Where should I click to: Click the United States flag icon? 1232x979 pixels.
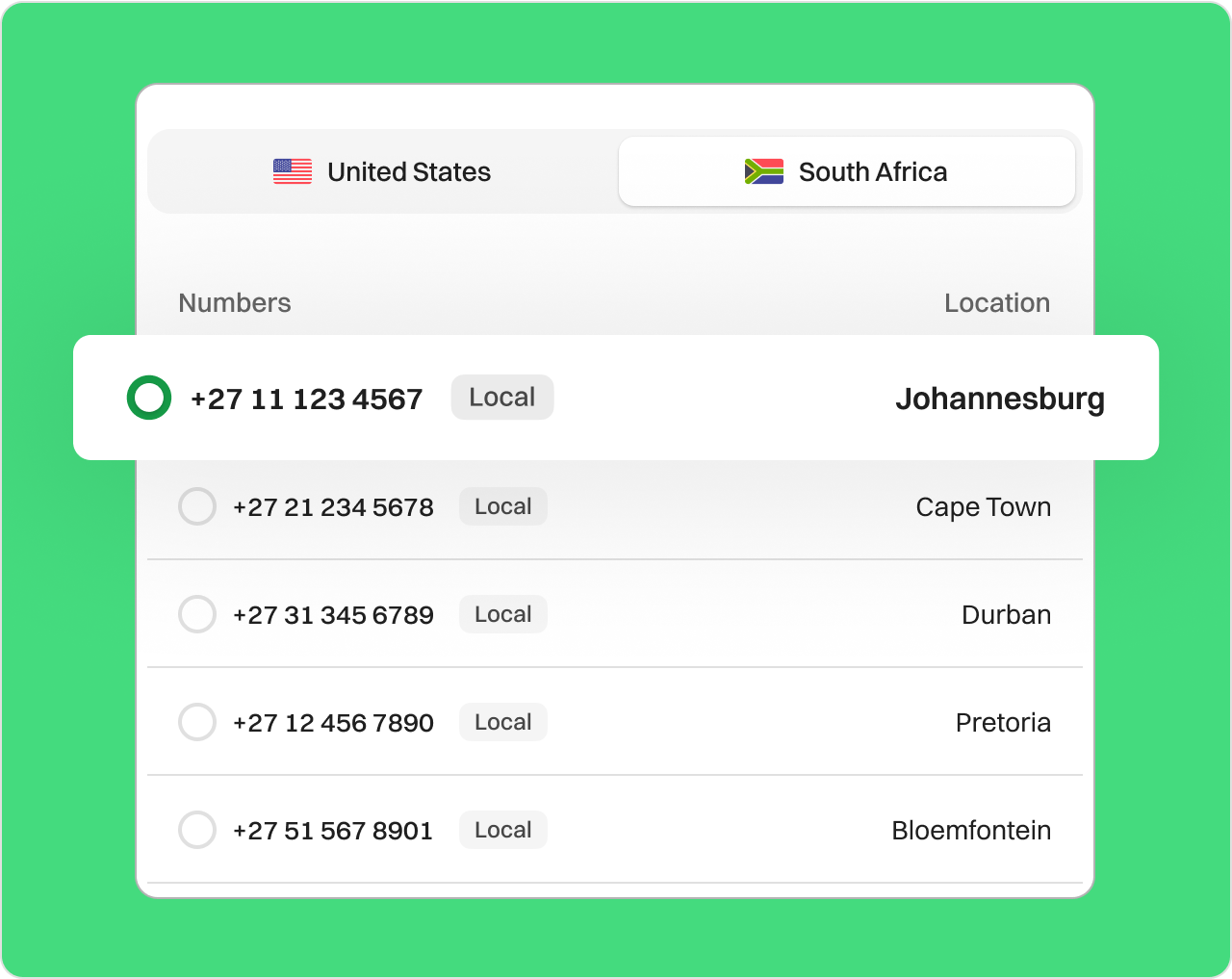pos(293,171)
